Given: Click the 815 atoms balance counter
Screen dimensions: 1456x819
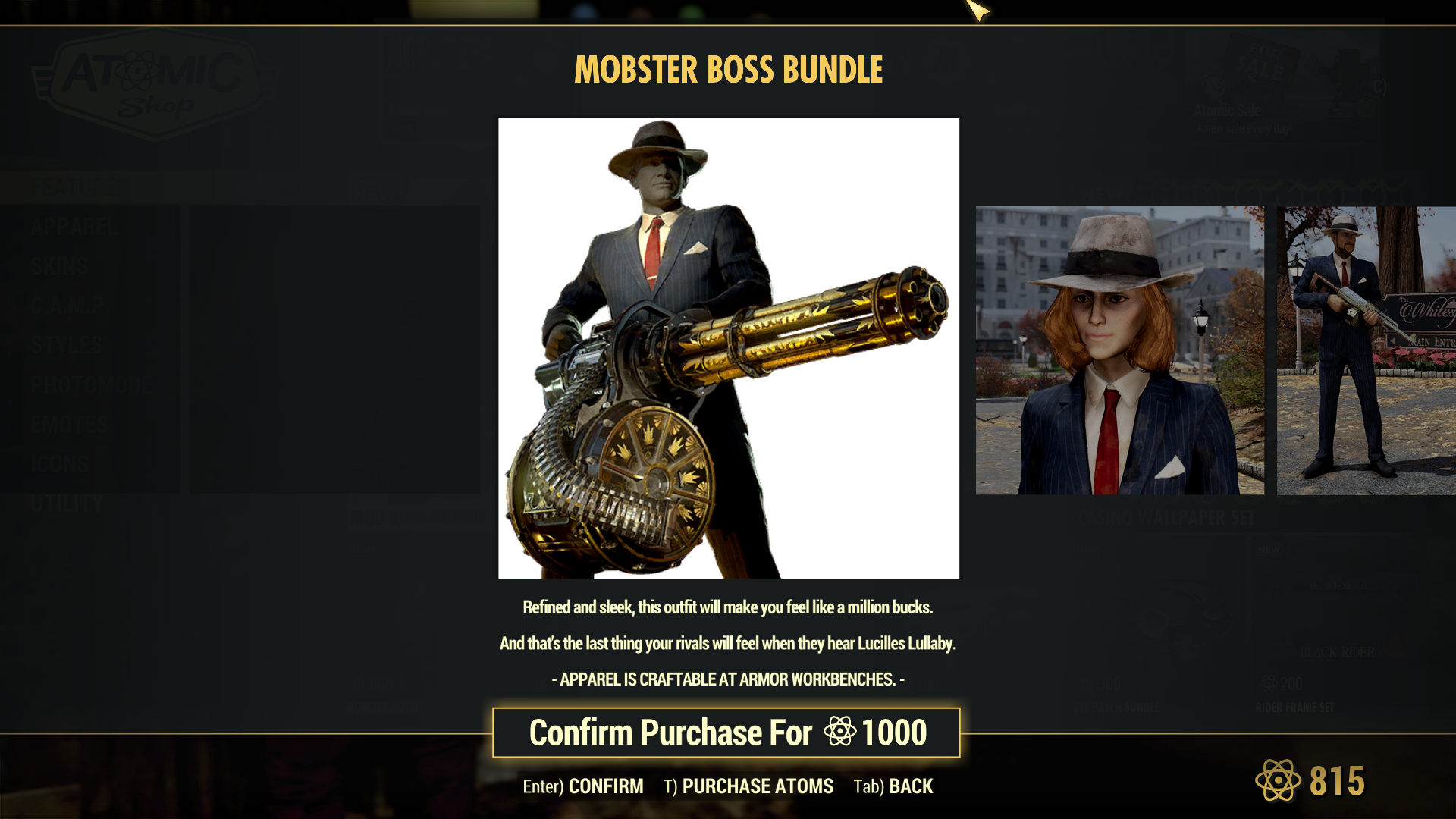Looking at the screenshot, I should (x=1337, y=781).
